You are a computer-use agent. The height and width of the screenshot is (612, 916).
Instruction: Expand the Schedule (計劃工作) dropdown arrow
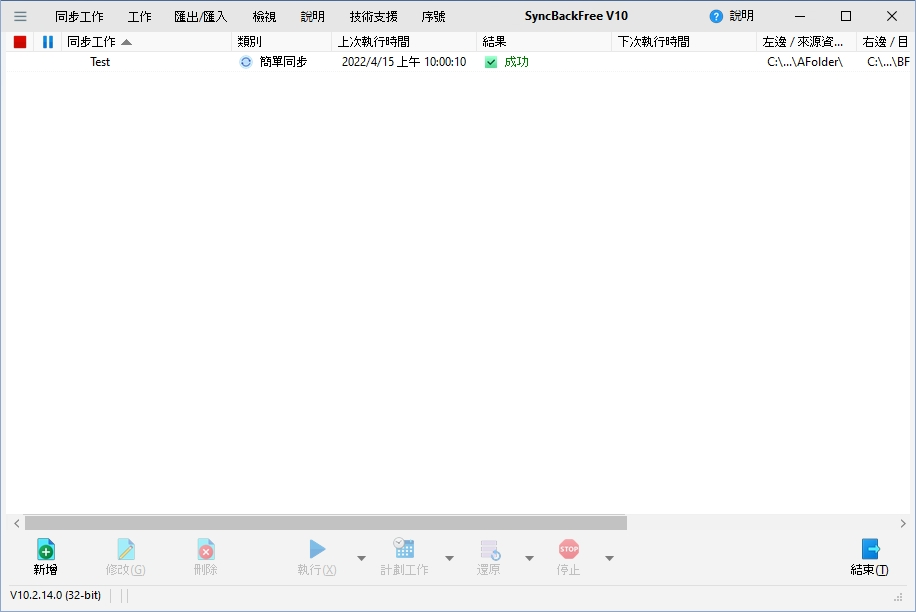(449, 558)
